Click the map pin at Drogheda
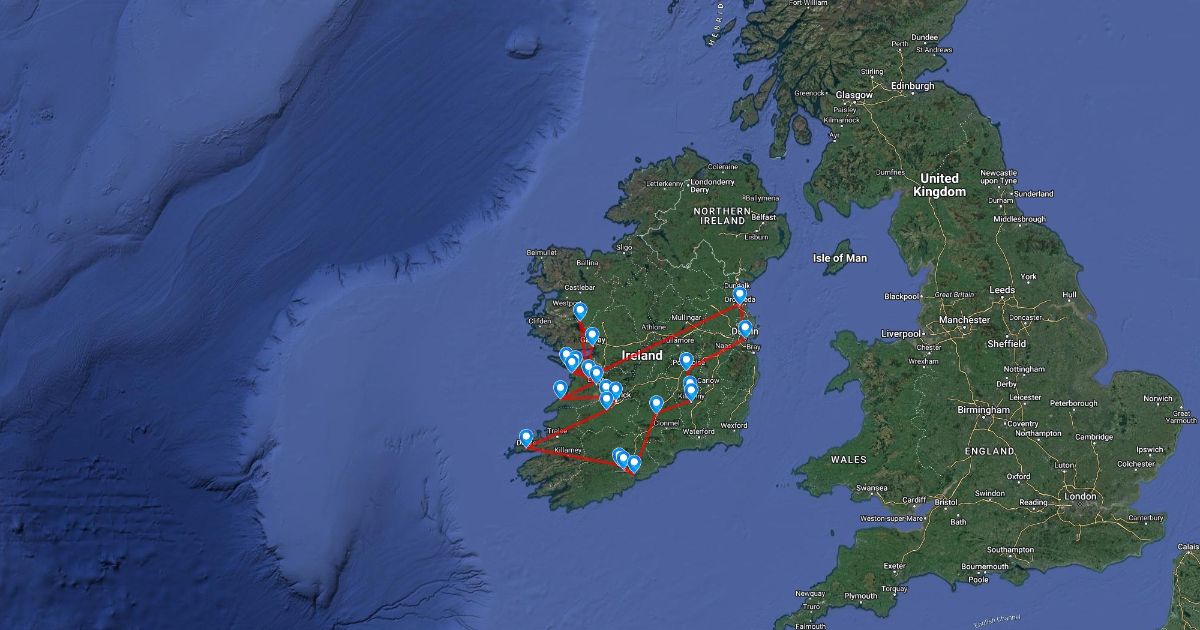This screenshot has width=1200, height=630. coord(740,295)
